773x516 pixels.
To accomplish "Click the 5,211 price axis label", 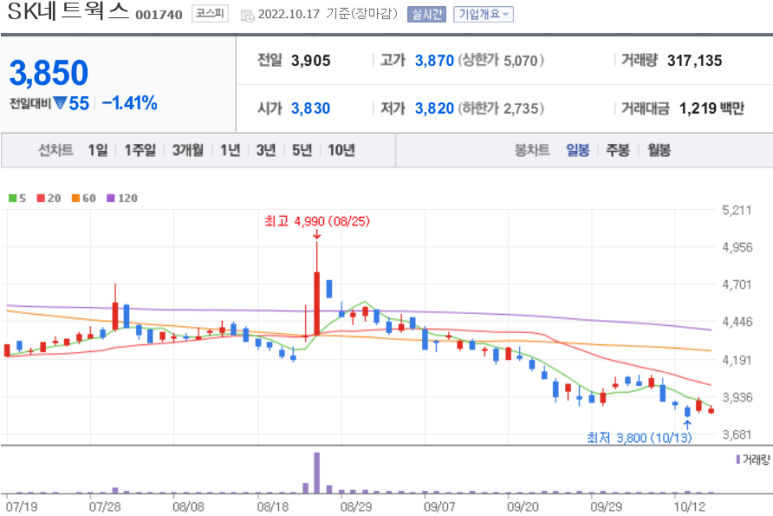I will [737, 210].
